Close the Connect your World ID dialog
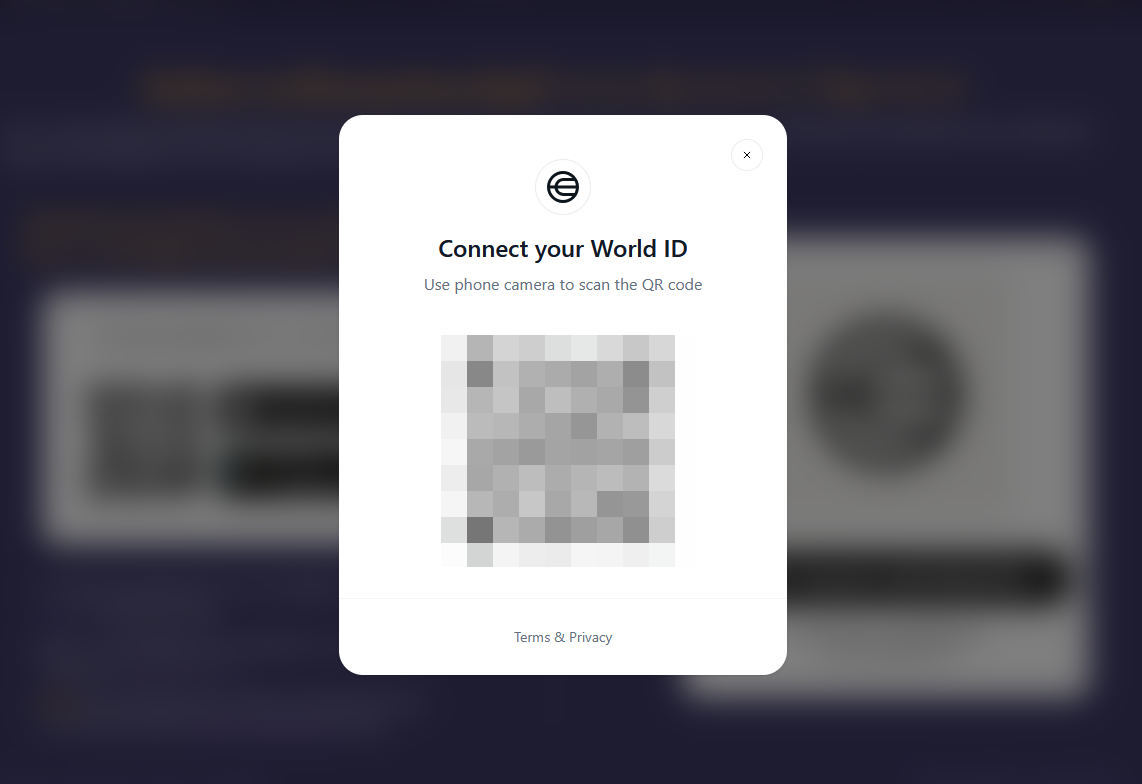The height and width of the screenshot is (784, 1142). click(747, 155)
